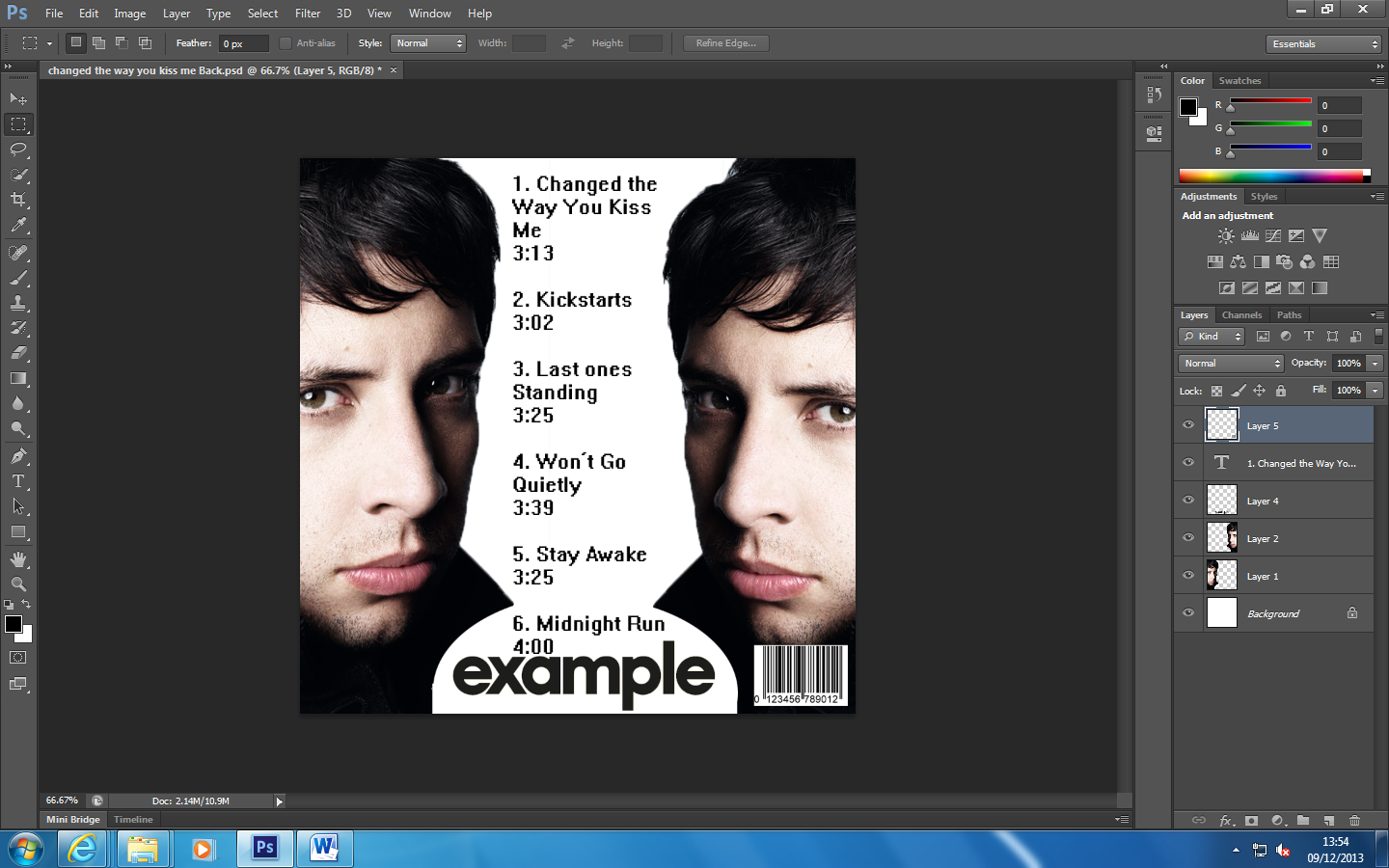Enable the Anti-alias checkbox
1389x868 pixels.
coord(286,43)
